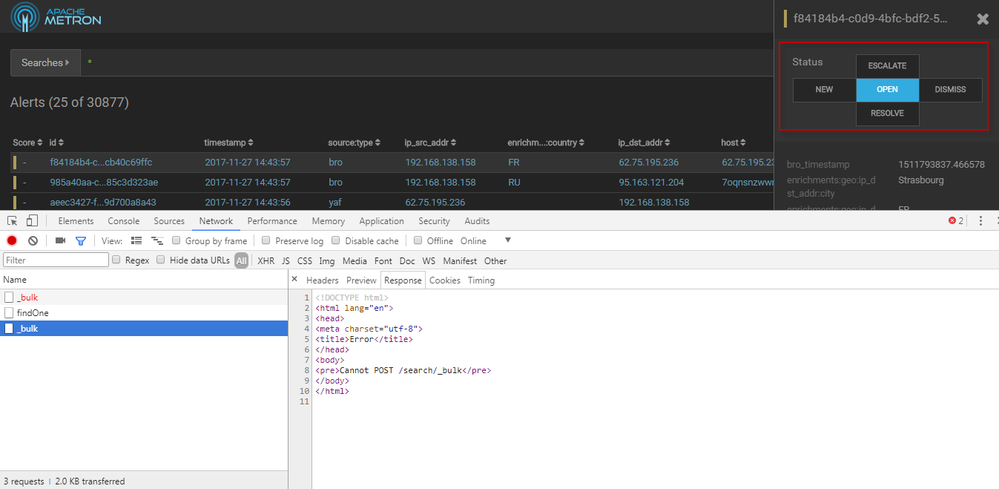Check the Disable cache checkbox
Image resolution: width=999 pixels, height=489 pixels.
337,241
